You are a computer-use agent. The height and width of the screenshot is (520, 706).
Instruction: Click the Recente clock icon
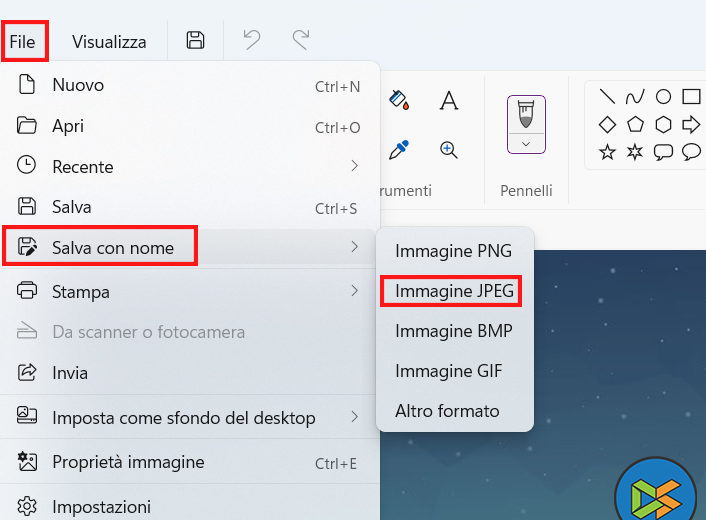(x=27, y=165)
